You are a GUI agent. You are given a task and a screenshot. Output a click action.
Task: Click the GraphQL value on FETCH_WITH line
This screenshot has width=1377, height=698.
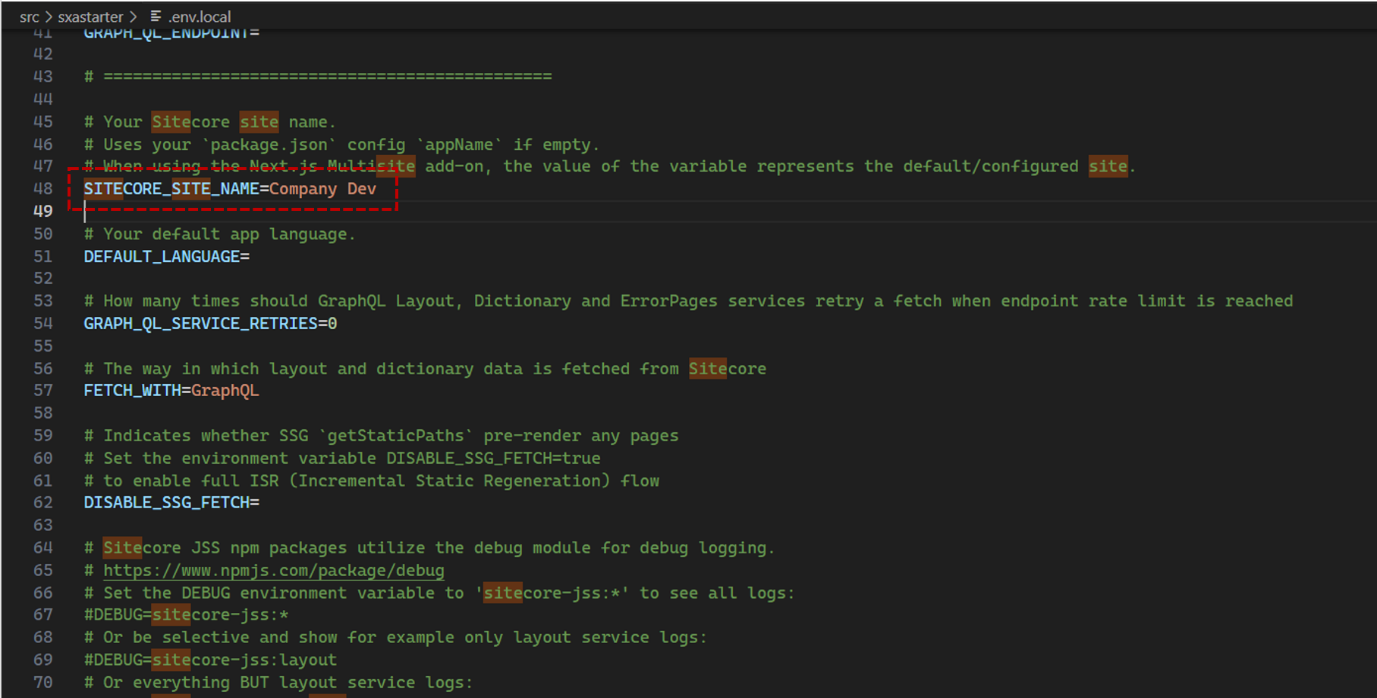tap(227, 390)
